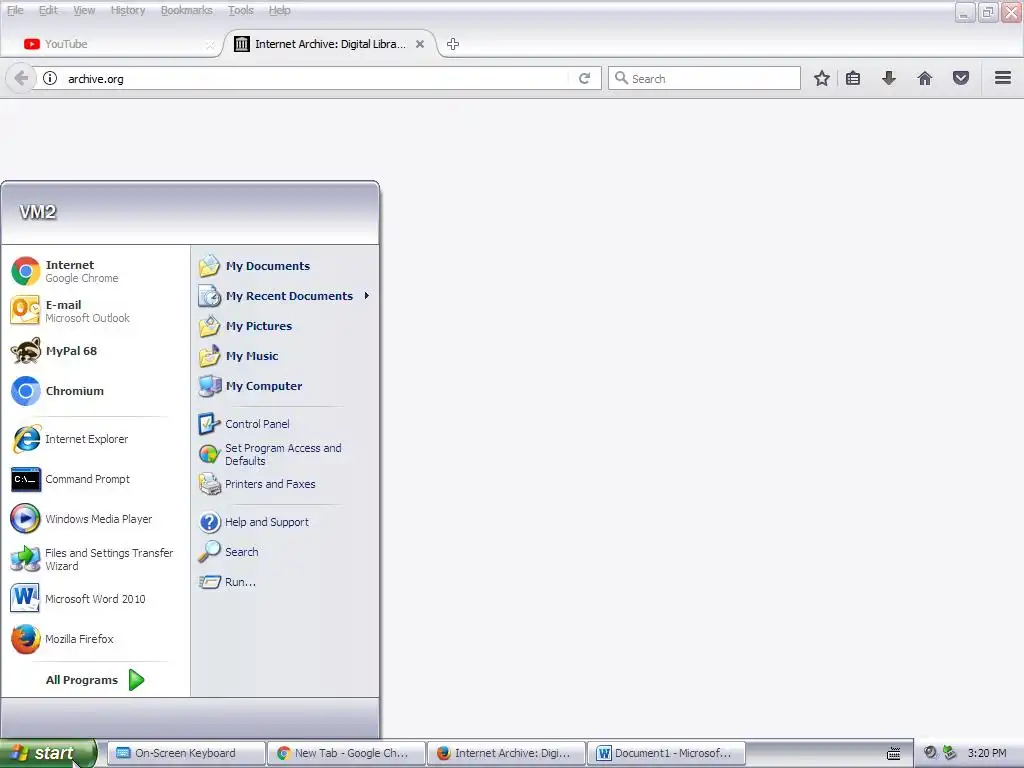
Task: Open My Music folder
Action: click(x=285, y=356)
